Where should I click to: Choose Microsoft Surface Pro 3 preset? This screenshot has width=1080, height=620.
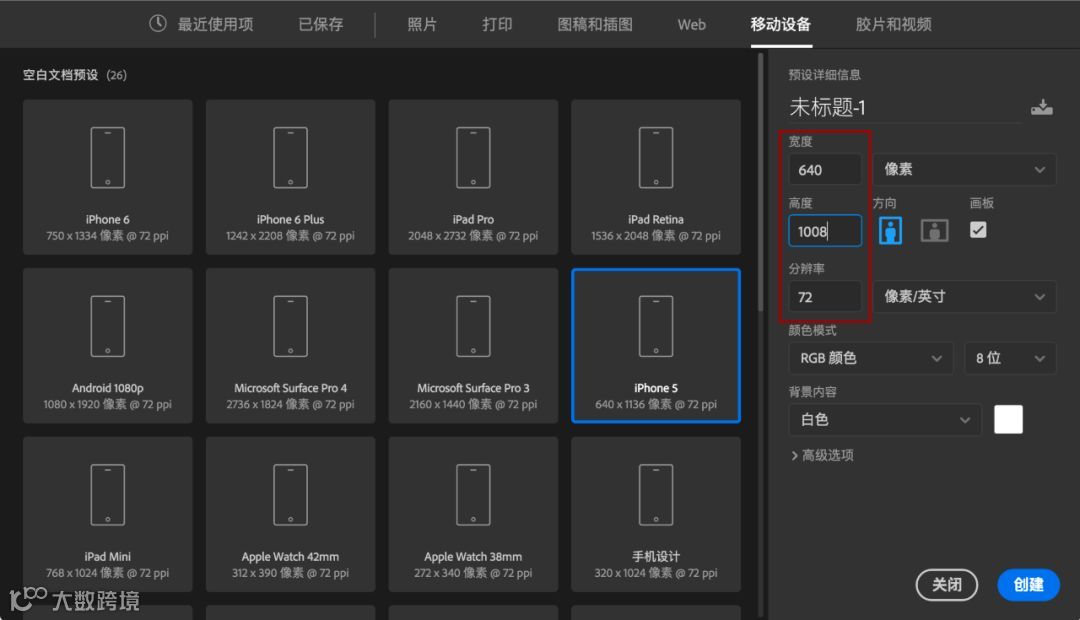coord(473,346)
